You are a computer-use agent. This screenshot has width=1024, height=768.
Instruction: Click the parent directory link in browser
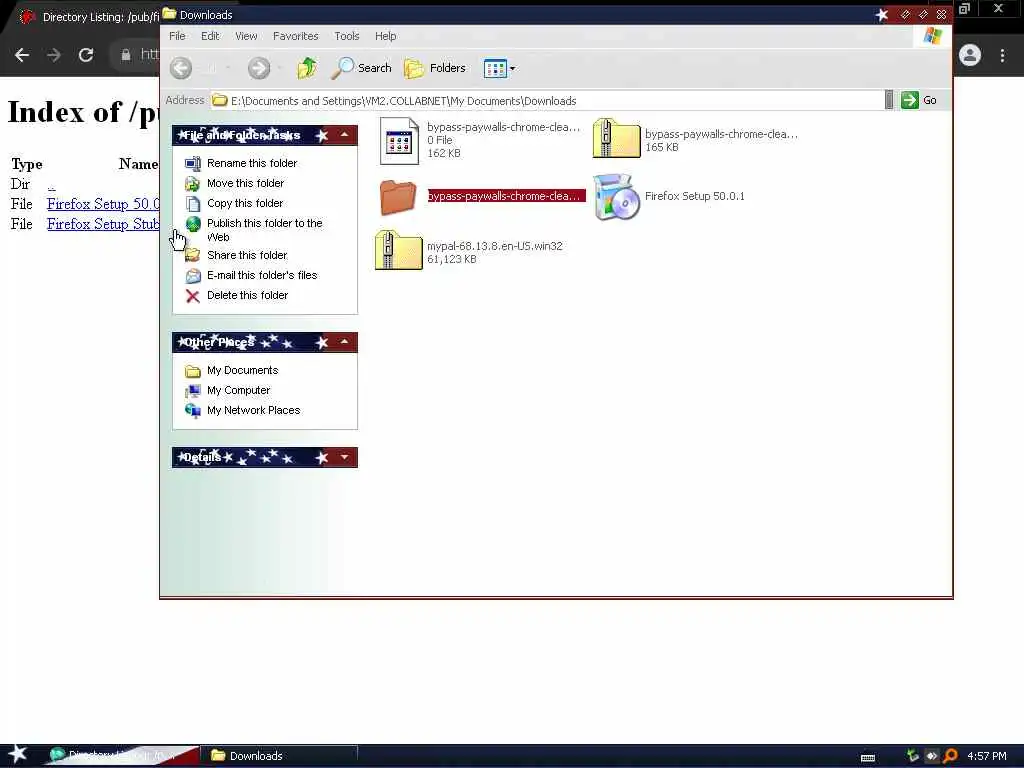click(51, 185)
